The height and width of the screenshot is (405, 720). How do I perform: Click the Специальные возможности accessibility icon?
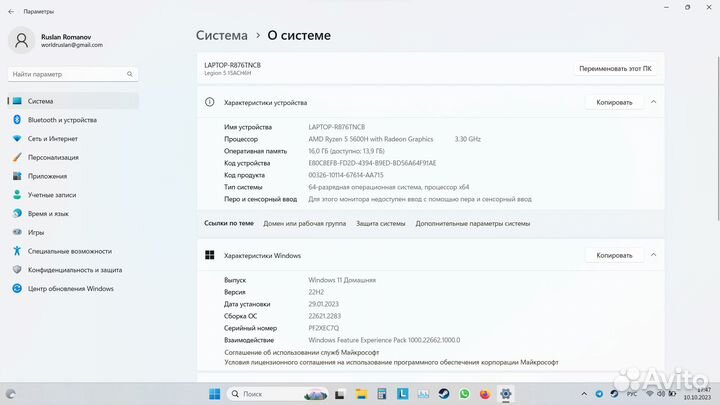17,251
